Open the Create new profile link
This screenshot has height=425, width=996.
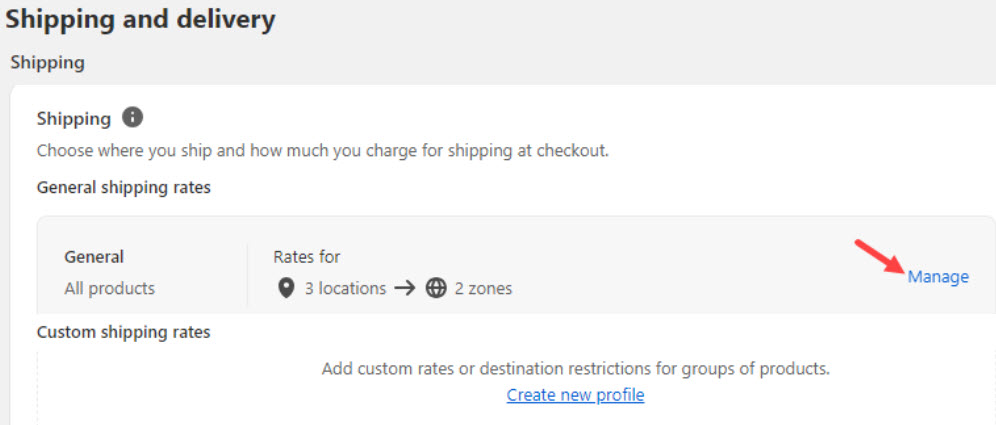575,395
